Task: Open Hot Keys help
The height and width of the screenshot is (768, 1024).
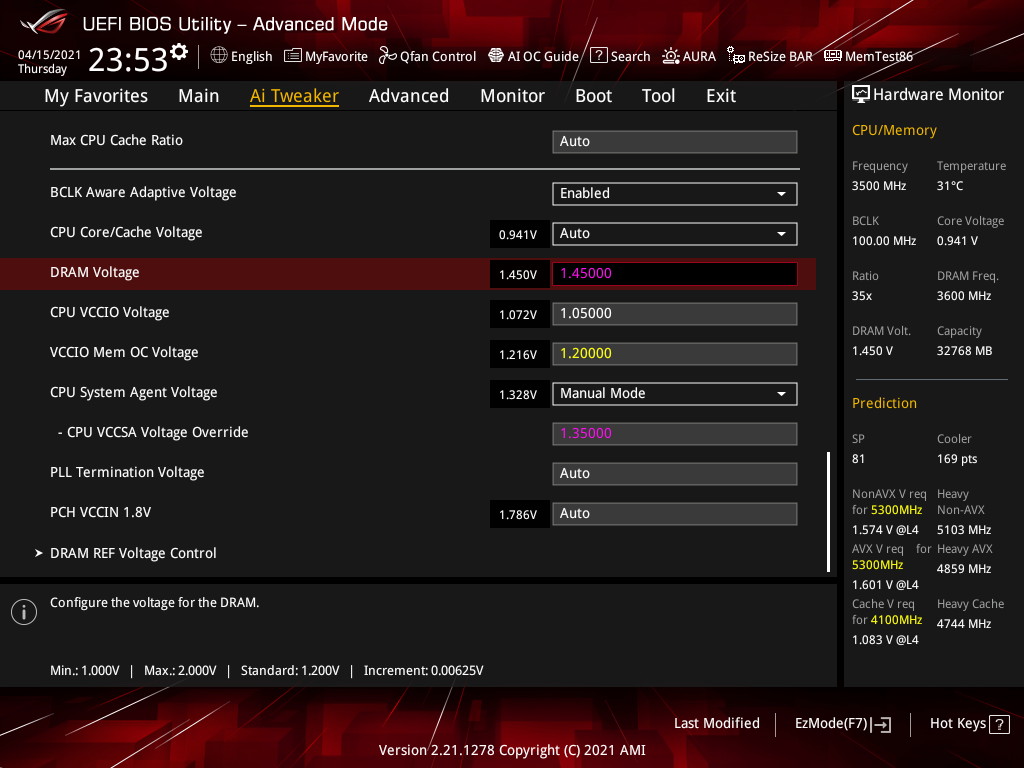Action: click(969, 724)
